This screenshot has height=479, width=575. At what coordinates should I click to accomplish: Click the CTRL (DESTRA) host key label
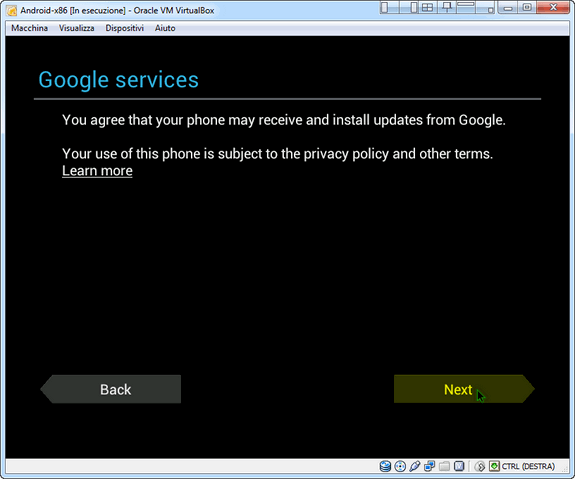point(528,466)
